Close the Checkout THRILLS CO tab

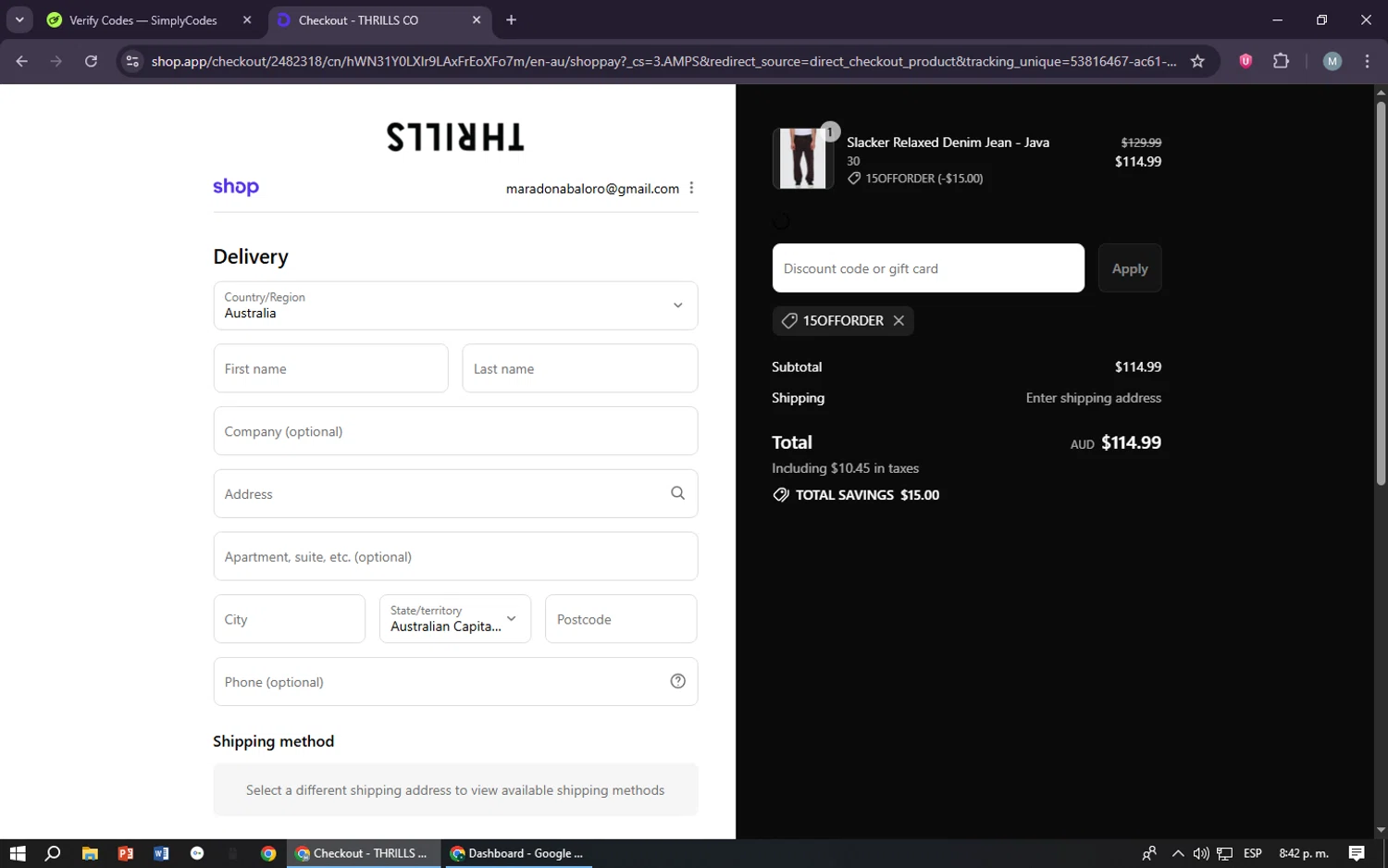tap(477, 19)
